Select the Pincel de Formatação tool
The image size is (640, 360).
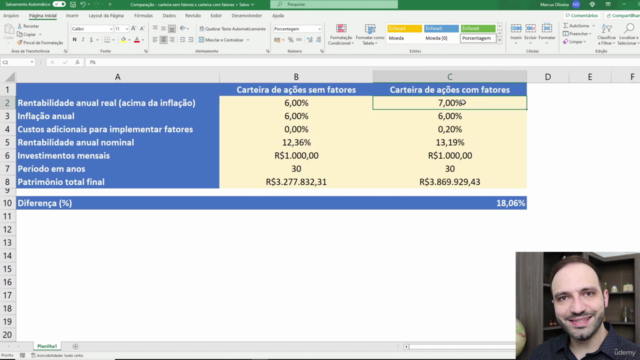click(40, 42)
